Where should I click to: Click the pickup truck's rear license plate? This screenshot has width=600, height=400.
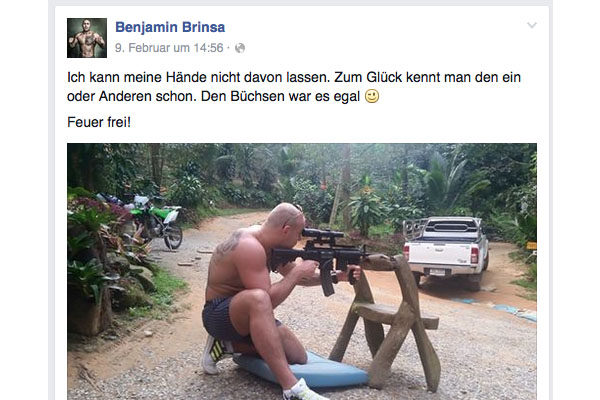tap(437, 273)
